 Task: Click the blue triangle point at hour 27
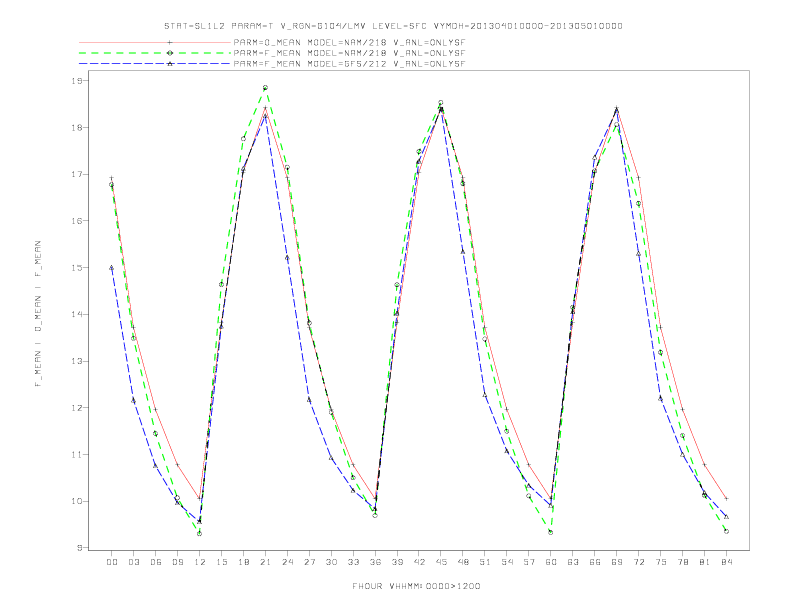point(309,400)
